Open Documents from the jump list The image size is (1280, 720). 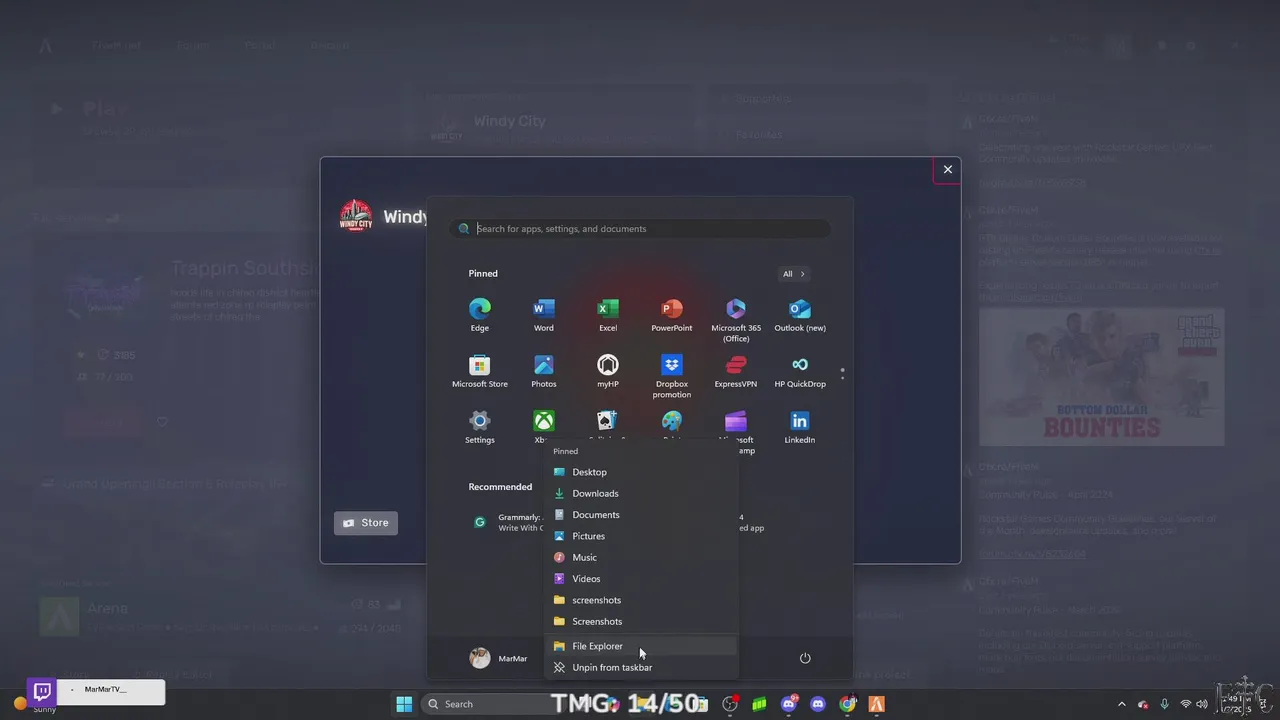pyautogui.click(x=641, y=515)
